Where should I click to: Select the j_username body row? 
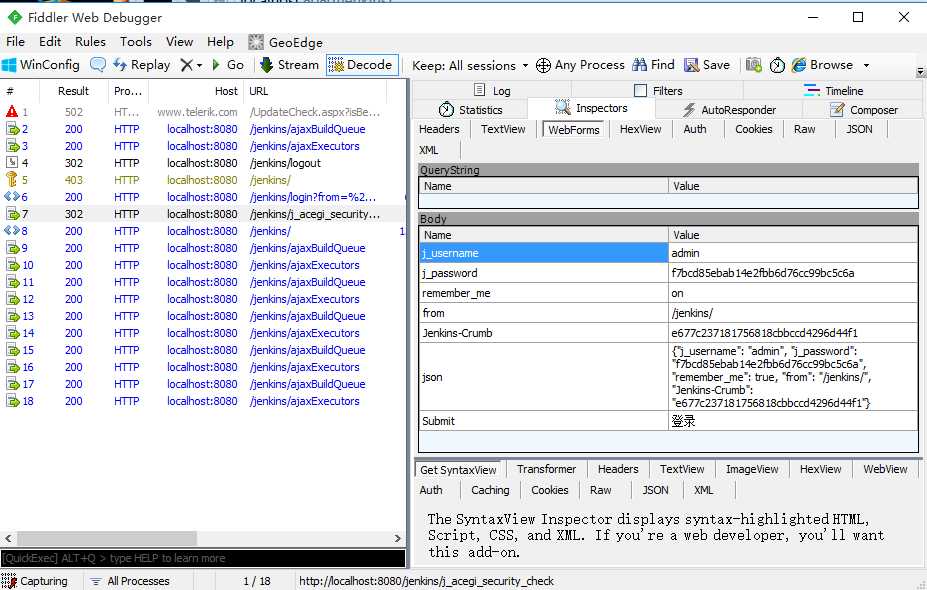tap(668, 253)
